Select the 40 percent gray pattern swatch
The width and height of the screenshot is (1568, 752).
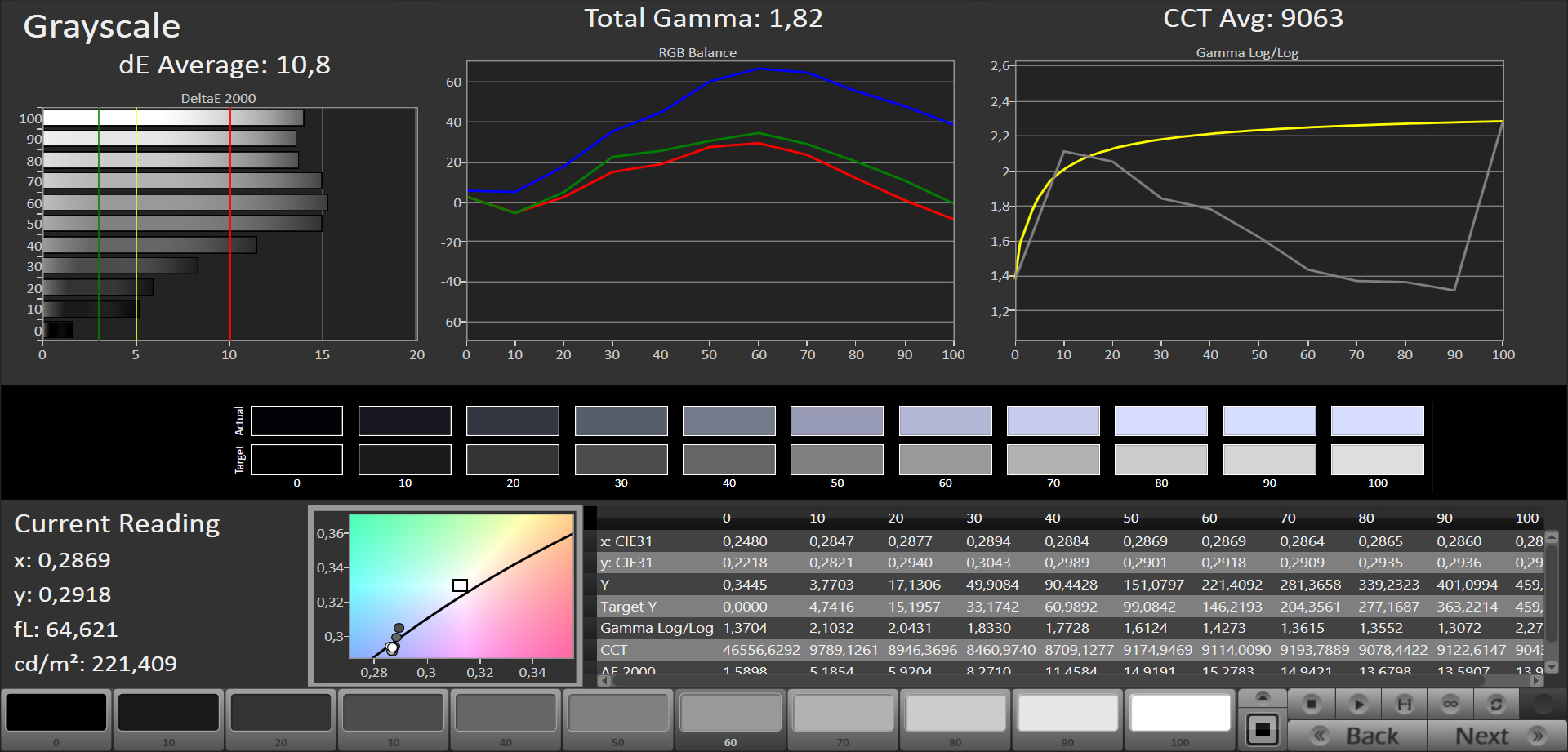tap(506, 712)
